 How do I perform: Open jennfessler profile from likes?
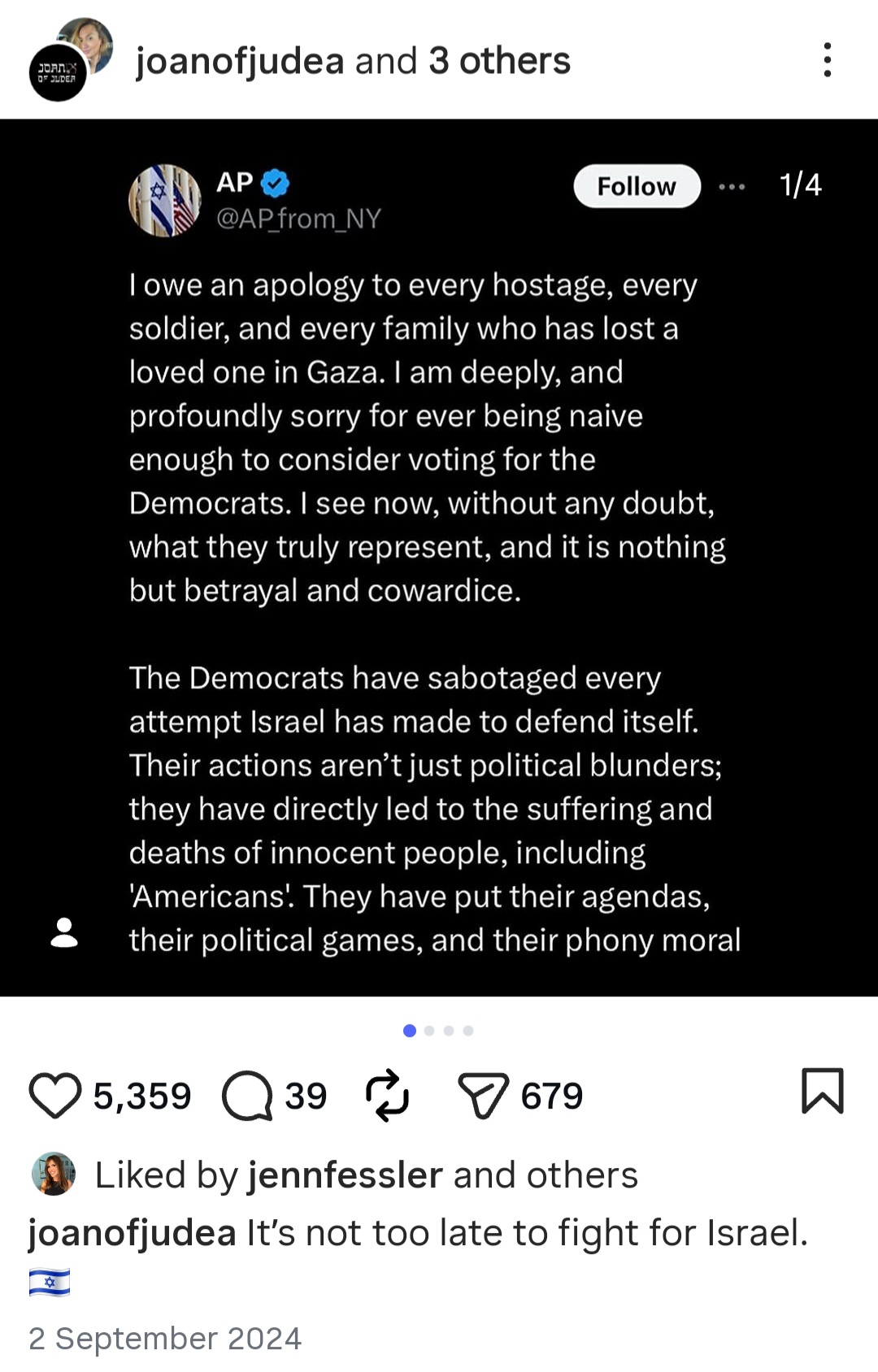pos(345,1175)
